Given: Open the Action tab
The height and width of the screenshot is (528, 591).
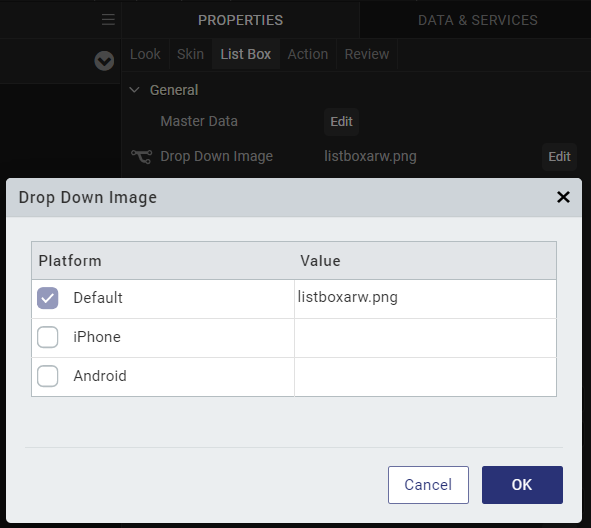Looking at the screenshot, I should click(x=308, y=54).
